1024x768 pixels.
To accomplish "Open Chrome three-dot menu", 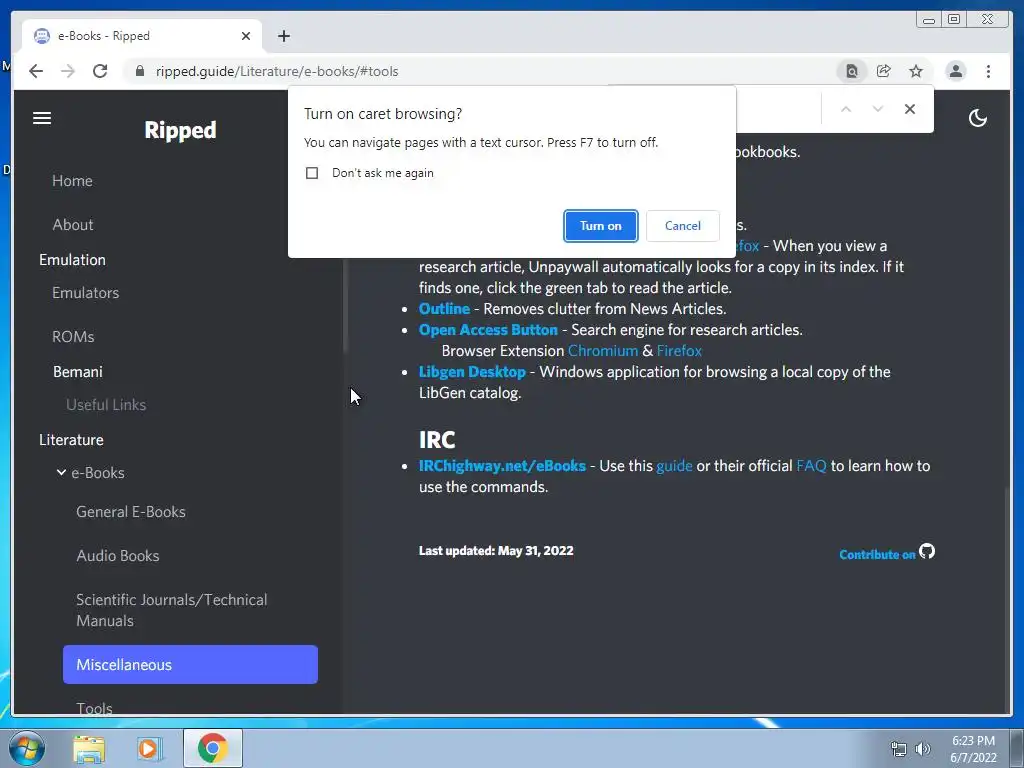I will [x=988, y=71].
